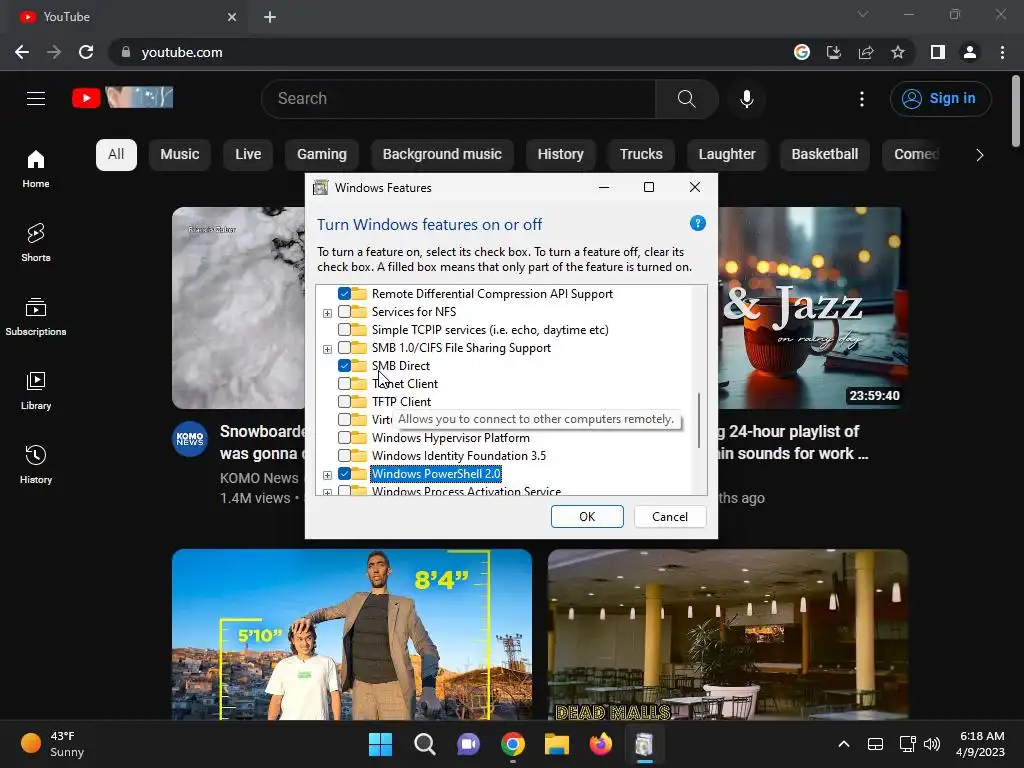The width and height of the screenshot is (1024, 768).
Task: Start voice search with the microphone icon
Action: 746,99
